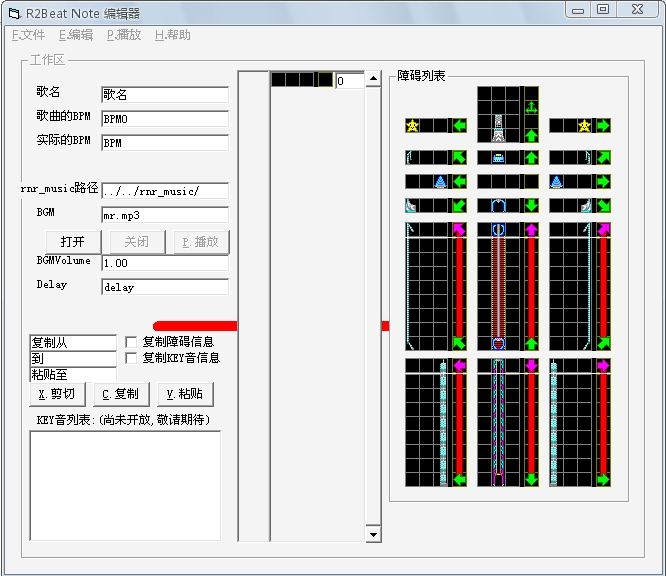Click the KEY音列表 list box
Screen dimensions: 666x576
pos(125,486)
